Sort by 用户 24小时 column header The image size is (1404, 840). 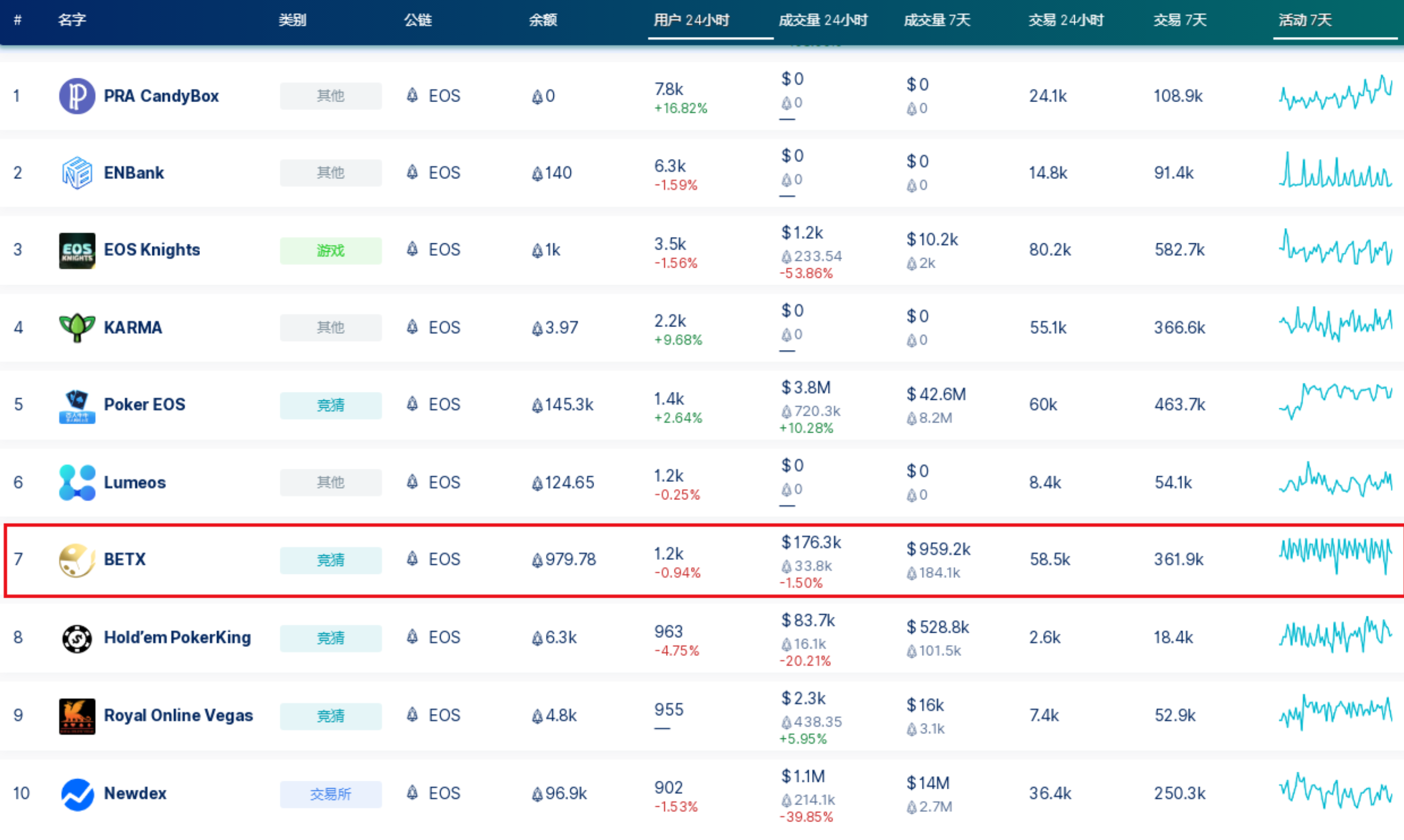(x=691, y=21)
